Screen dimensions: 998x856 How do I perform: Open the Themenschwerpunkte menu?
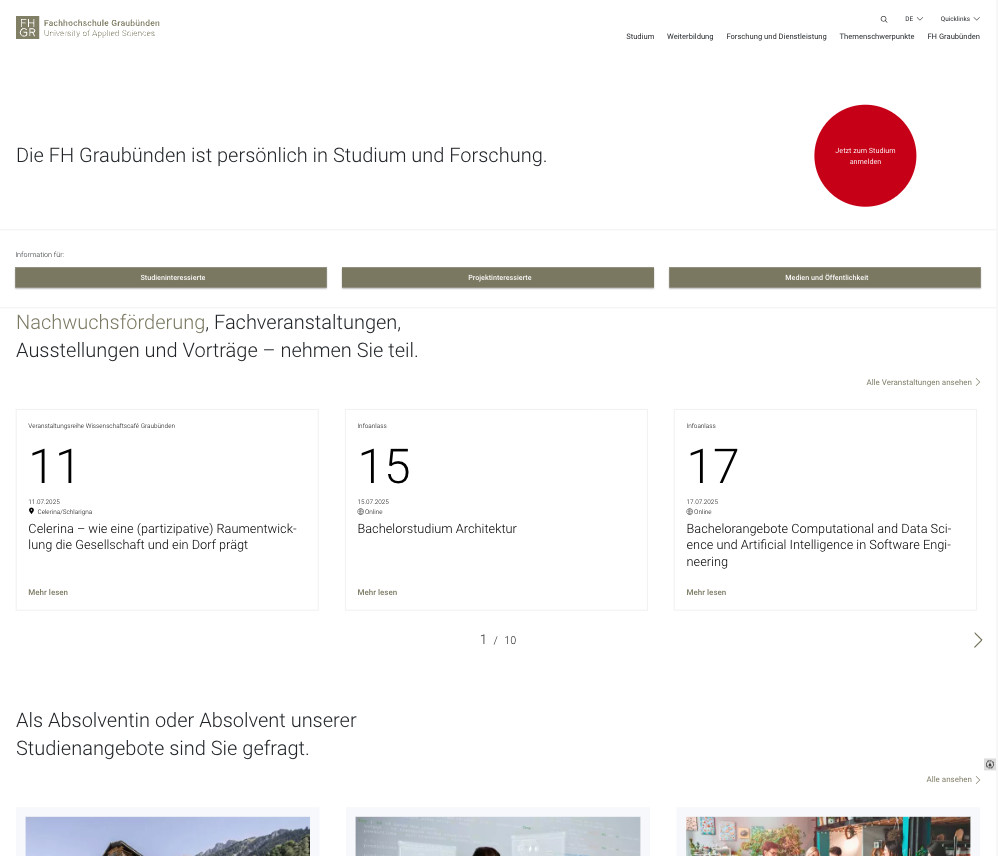tap(876, 37)
